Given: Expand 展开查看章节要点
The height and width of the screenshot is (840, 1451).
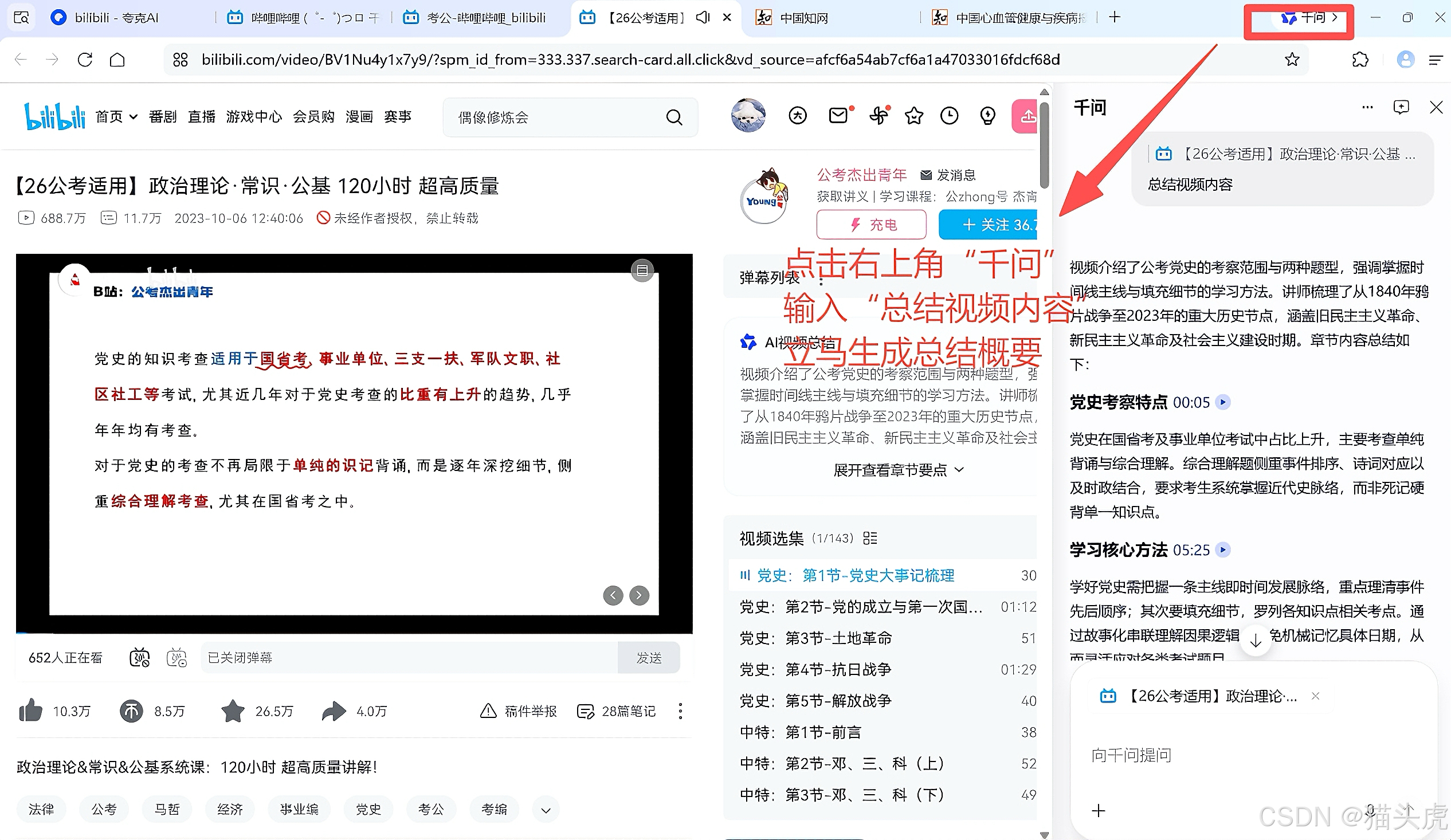Looking at the screenshot, I should pos(898,470).
